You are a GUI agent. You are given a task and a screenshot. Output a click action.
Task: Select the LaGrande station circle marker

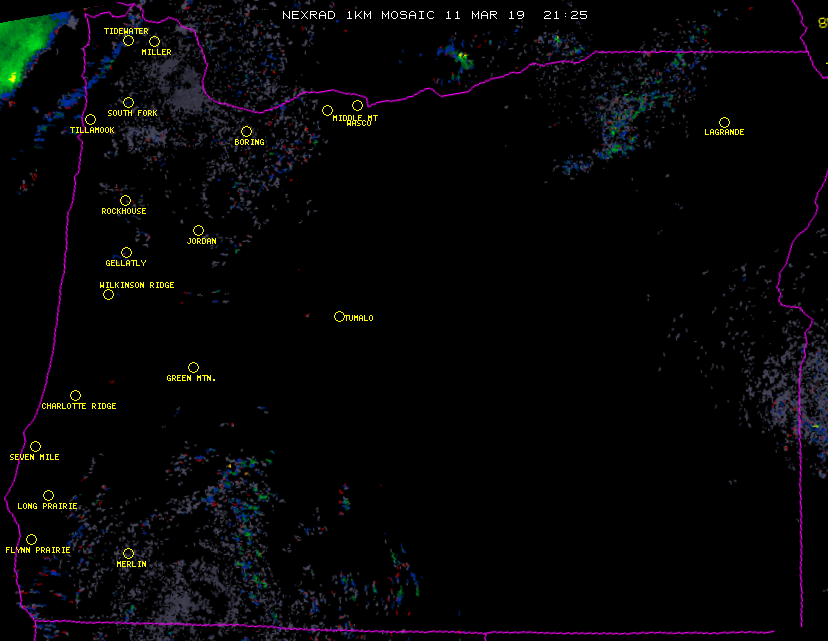724,123
